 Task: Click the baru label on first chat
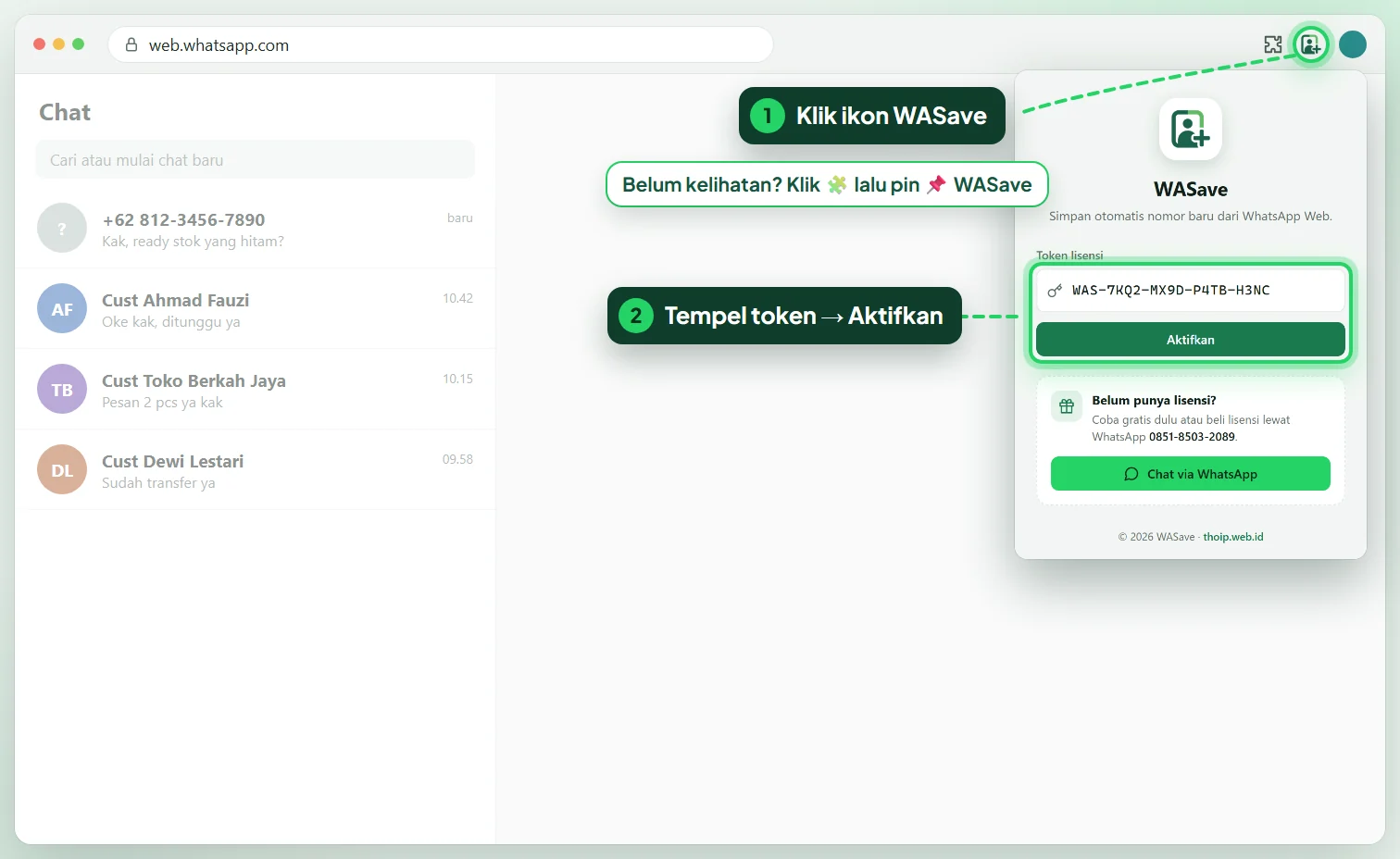[x=460, y=218]
